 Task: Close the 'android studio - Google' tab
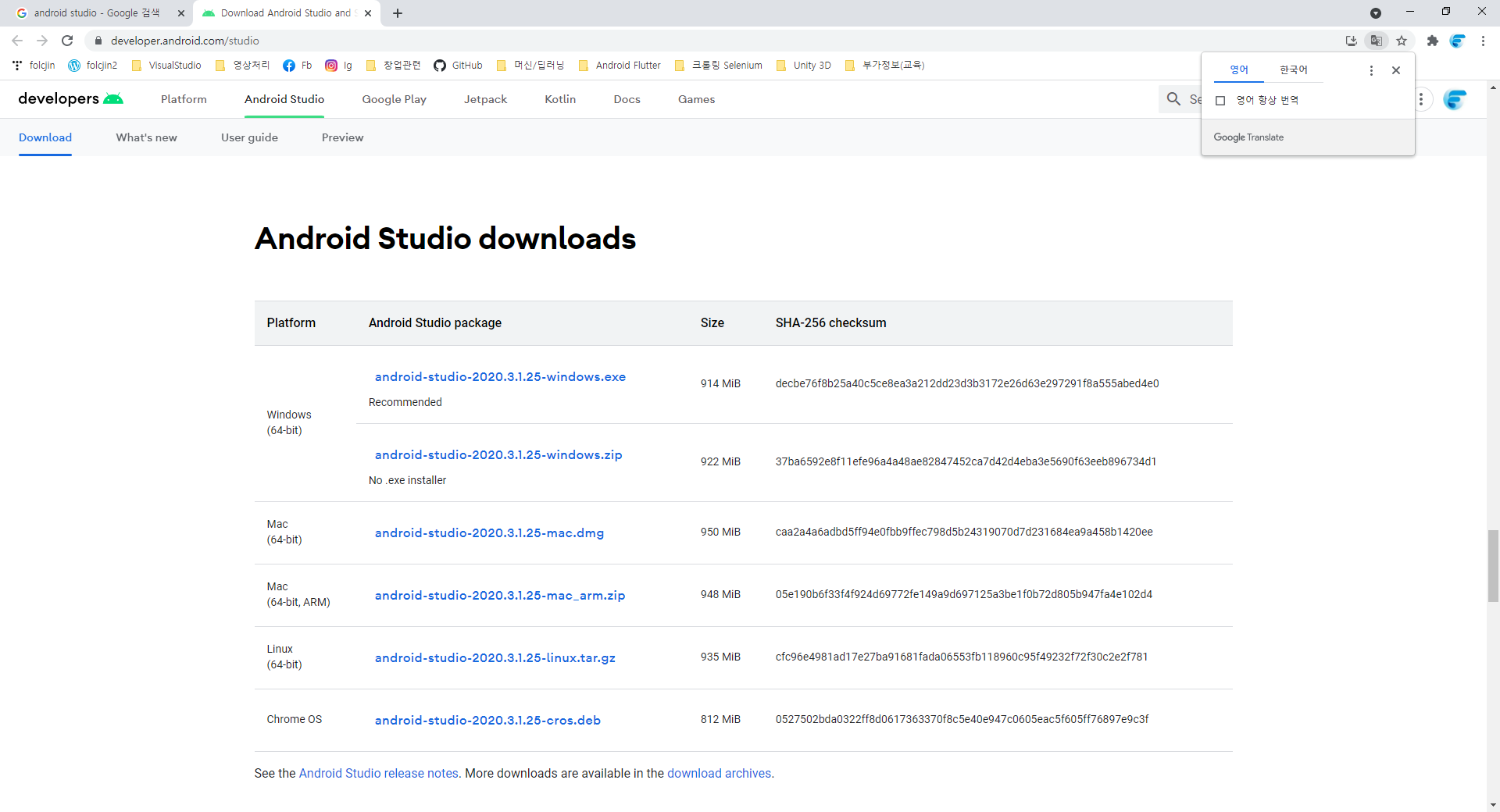pos(181,13)
